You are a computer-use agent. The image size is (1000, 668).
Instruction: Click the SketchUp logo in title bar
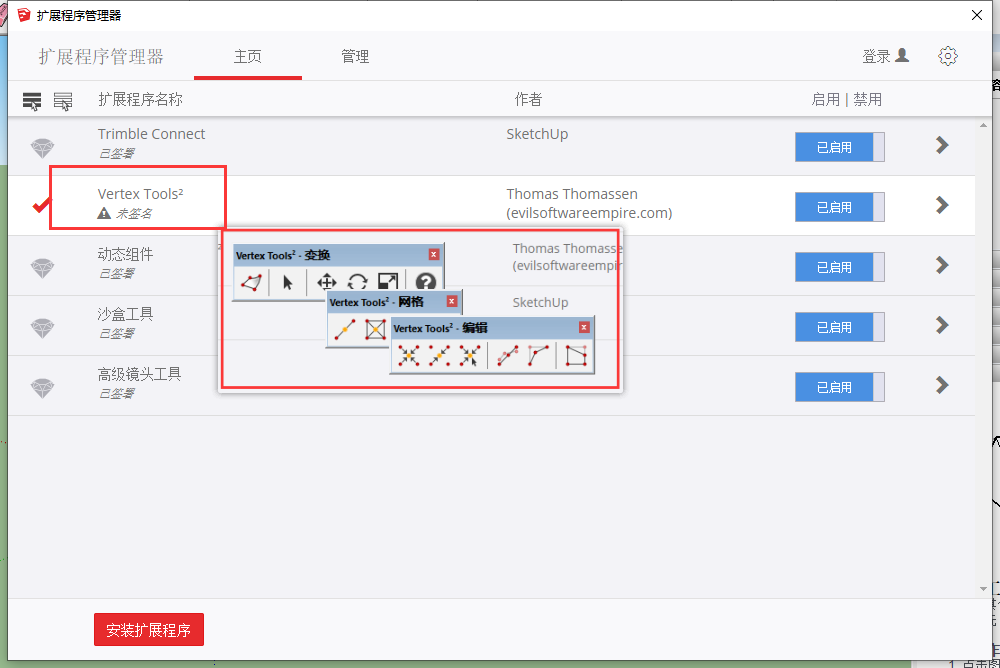[x=24, y=15]
